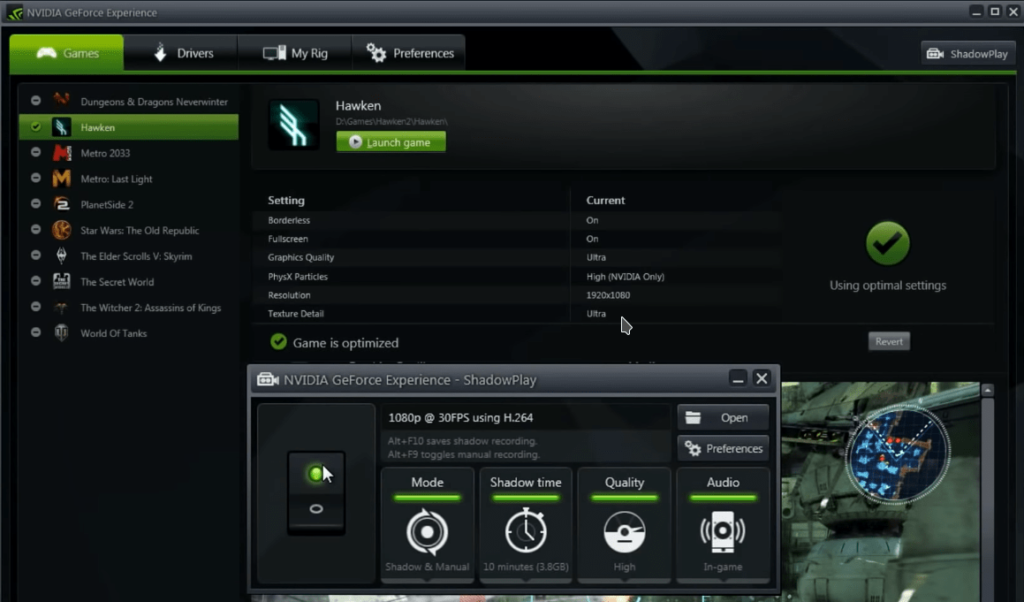1024x602 pixels.
Task: Click the Witcher 2 icon
Action: pos(61,307)
